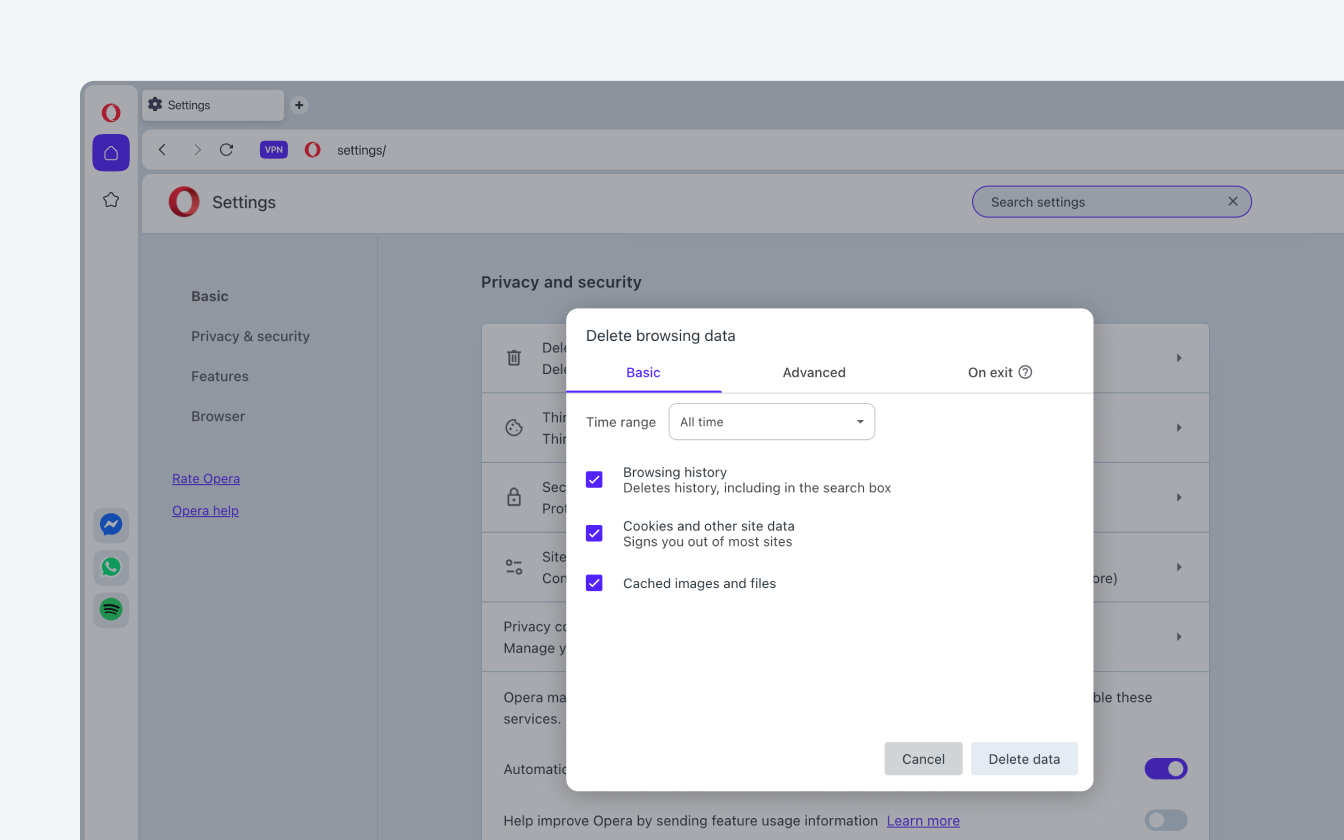Click the trash icon for delete browsing data
1344x840 pixels.
[514, 358]
